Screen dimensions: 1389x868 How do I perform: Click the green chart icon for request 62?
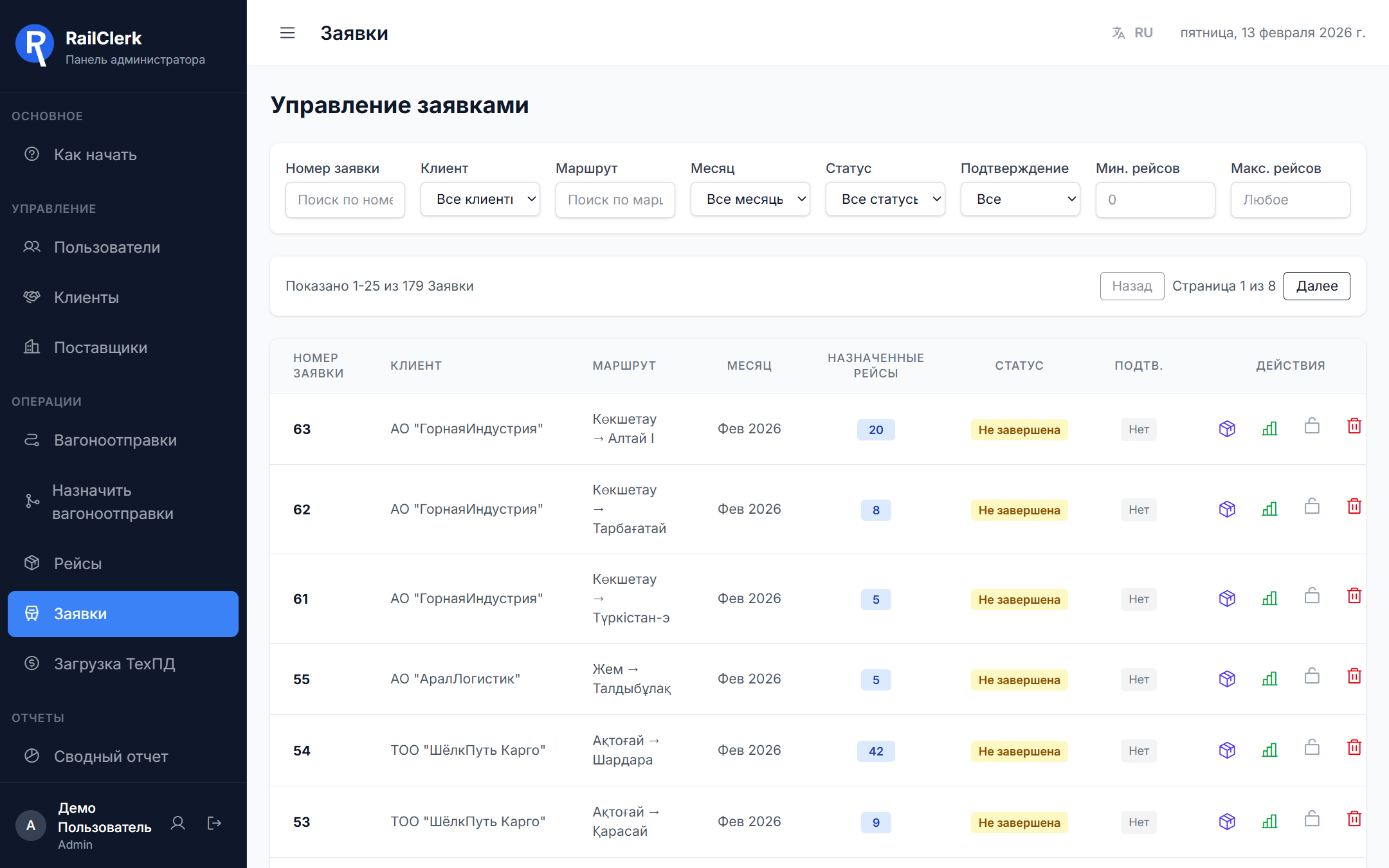click(1269, 509)
